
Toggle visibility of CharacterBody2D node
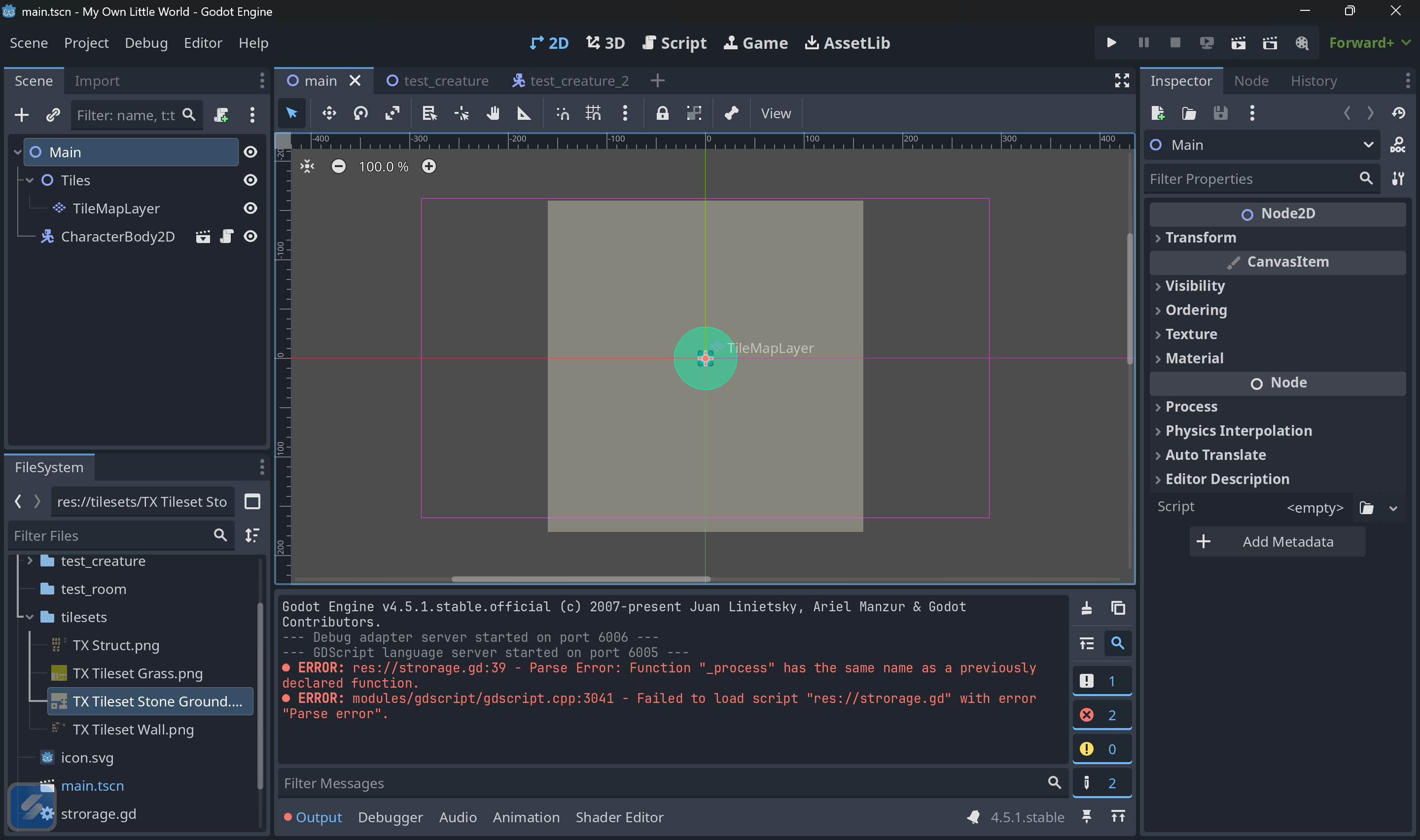tap(250, 237)
